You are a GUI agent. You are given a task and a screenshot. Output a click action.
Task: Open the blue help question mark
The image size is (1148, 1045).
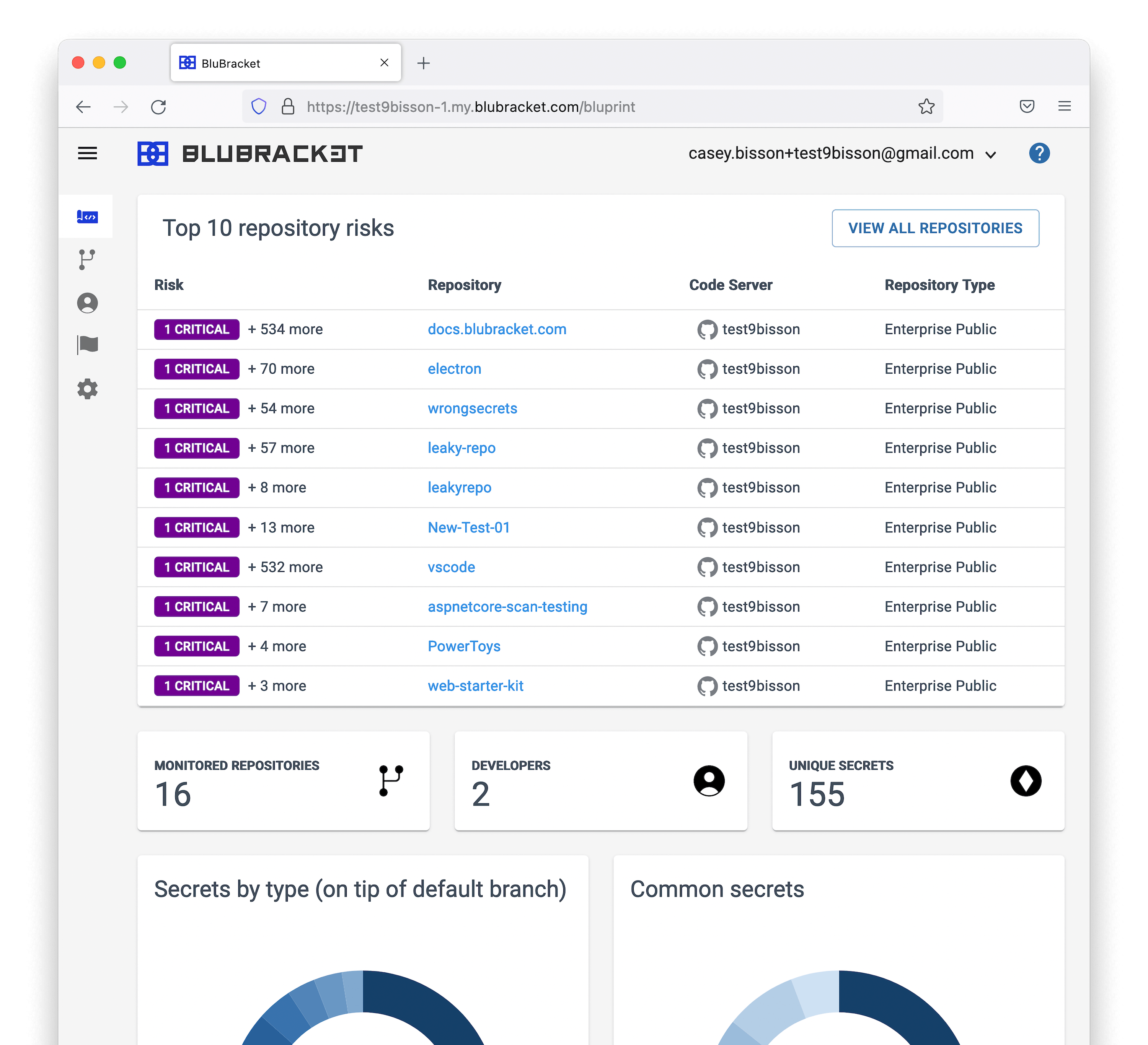(1039, 153)
